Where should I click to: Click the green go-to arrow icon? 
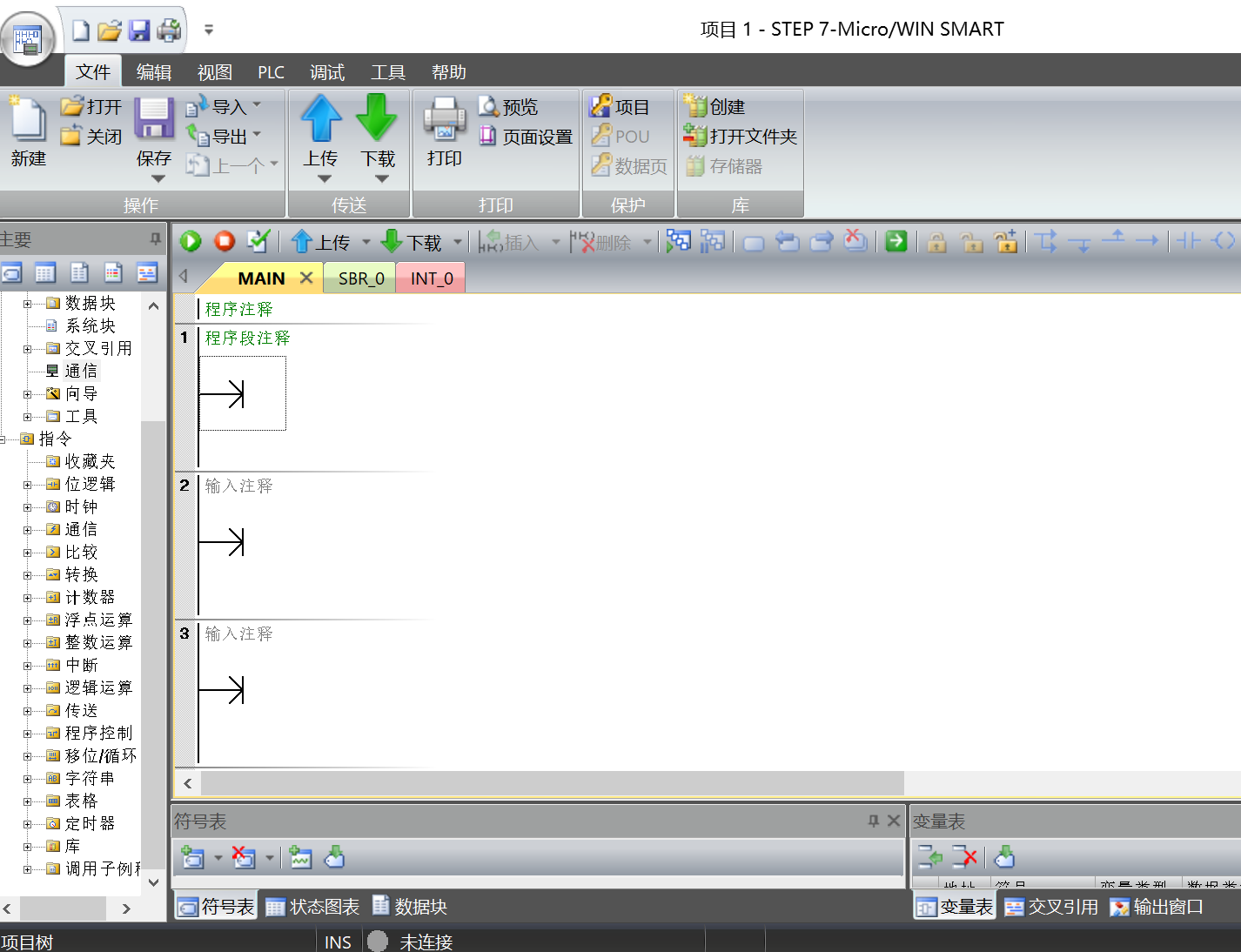pos(896,241)
